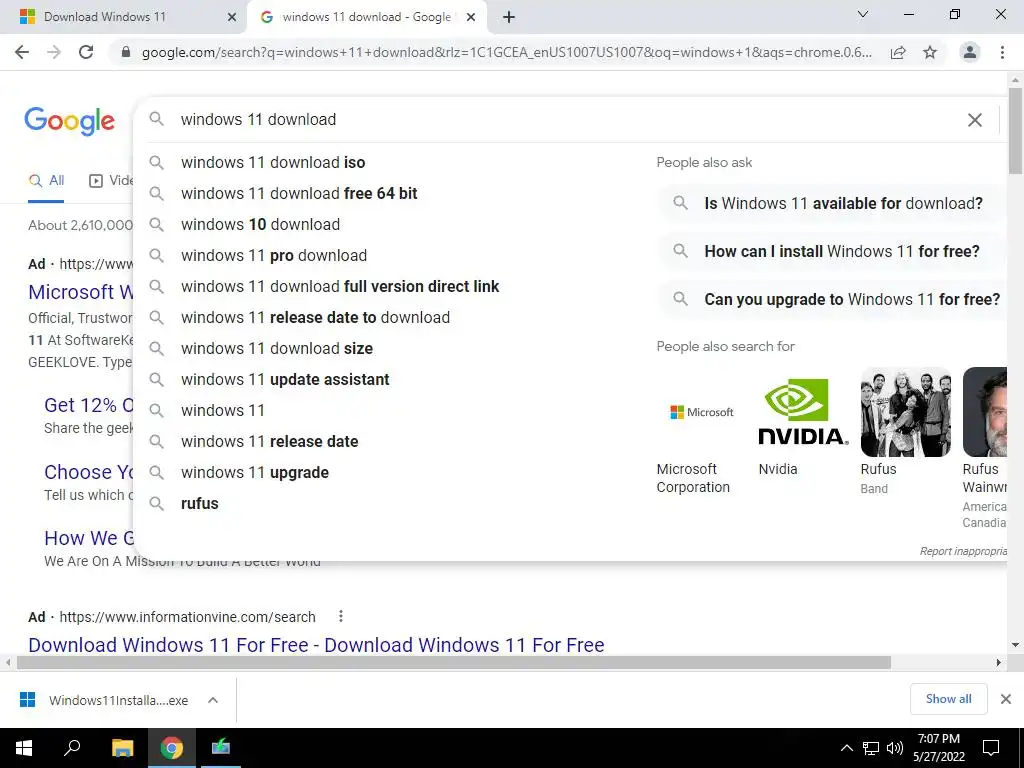Open the How We G… sitelink
Viewport: 1024px width, 768px height.
click(88, 538)
